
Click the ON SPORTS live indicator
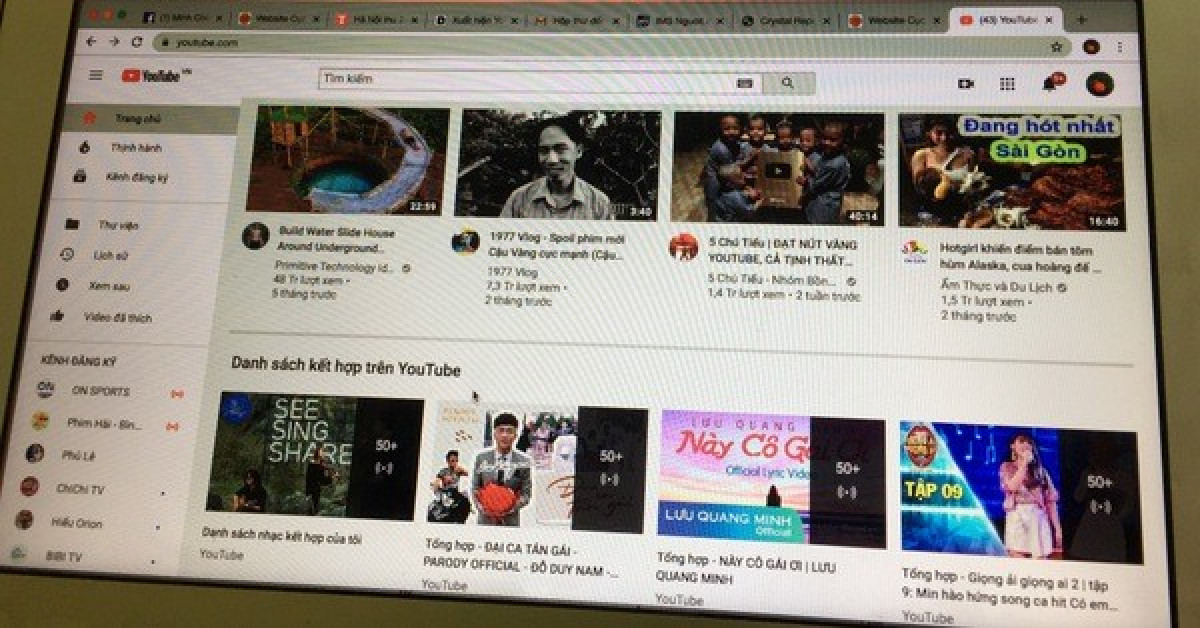[x=177, y=393]
